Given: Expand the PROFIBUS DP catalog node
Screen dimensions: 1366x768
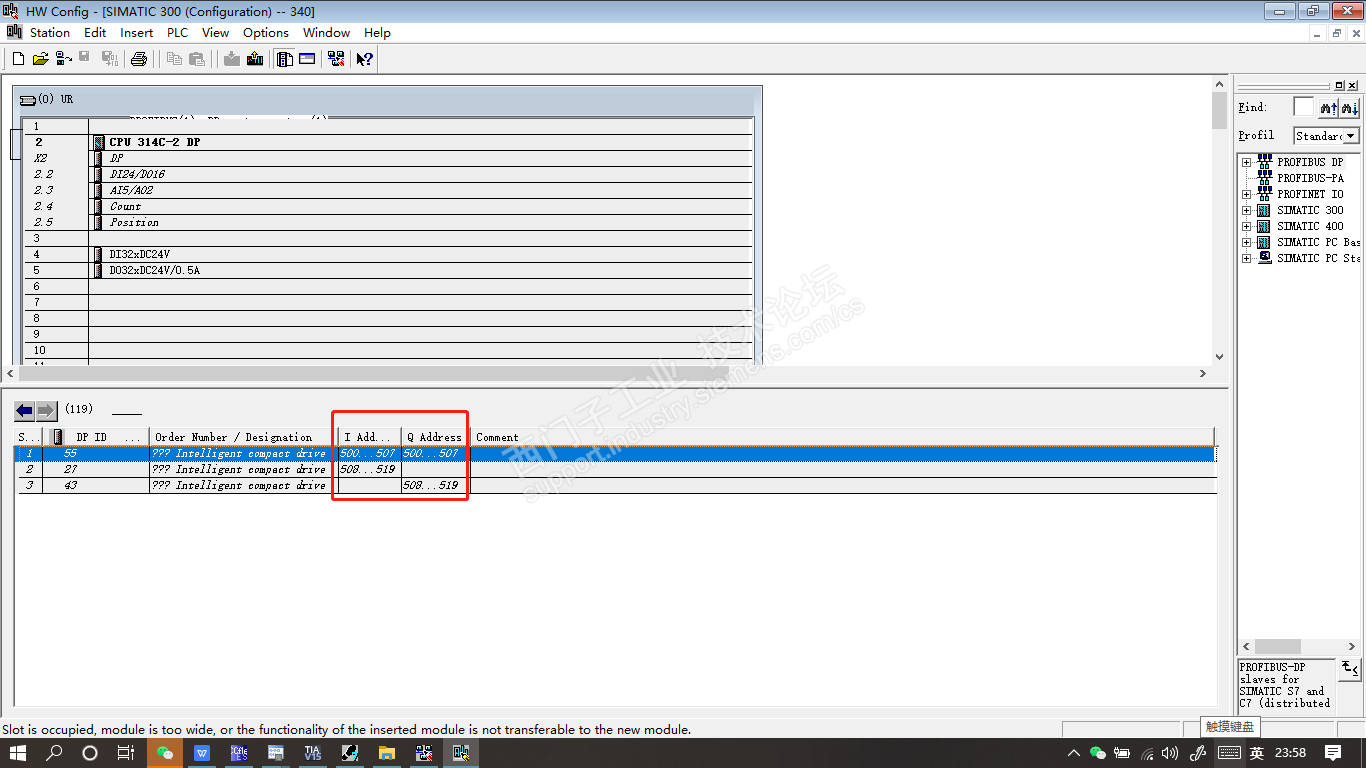Looking at the screenshot, I should click(1247, 162).
